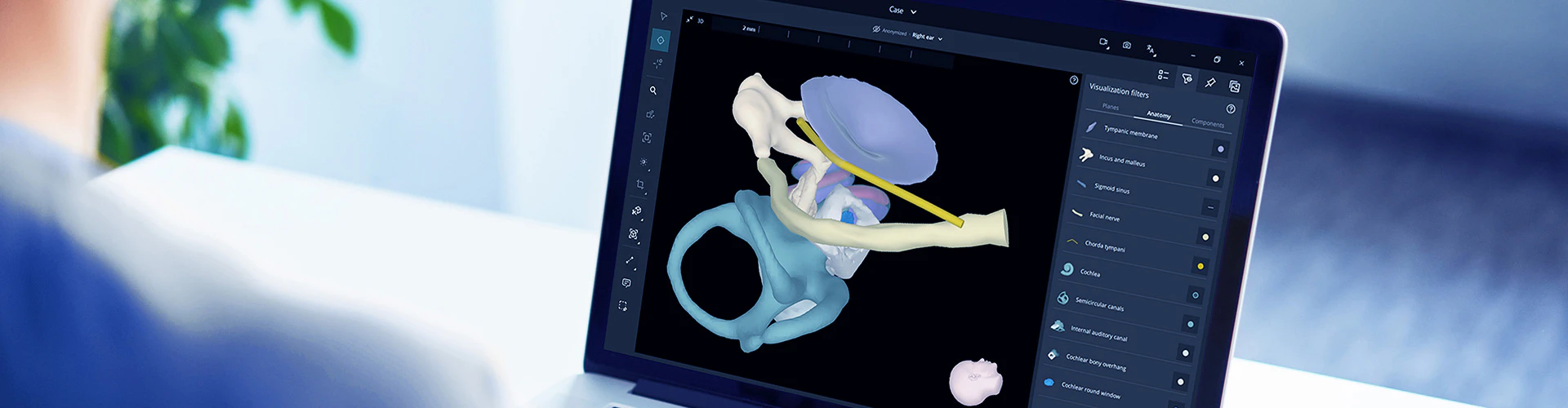Open the image gallery panel icon
Screen dimensions: 1568x408
(1235, 86)
